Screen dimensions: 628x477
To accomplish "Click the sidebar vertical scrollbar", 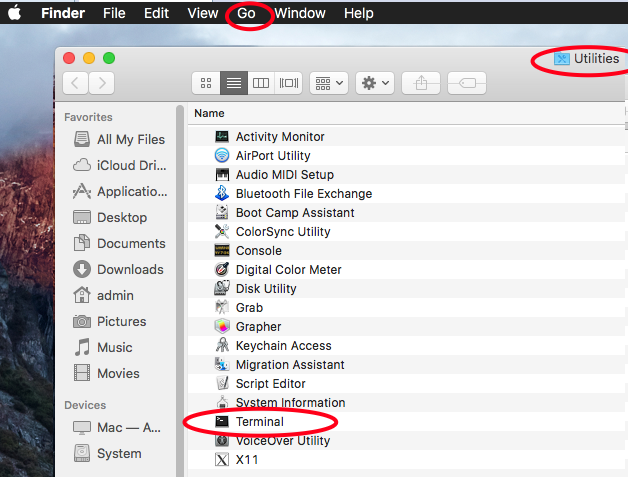I will coord(180,290).
